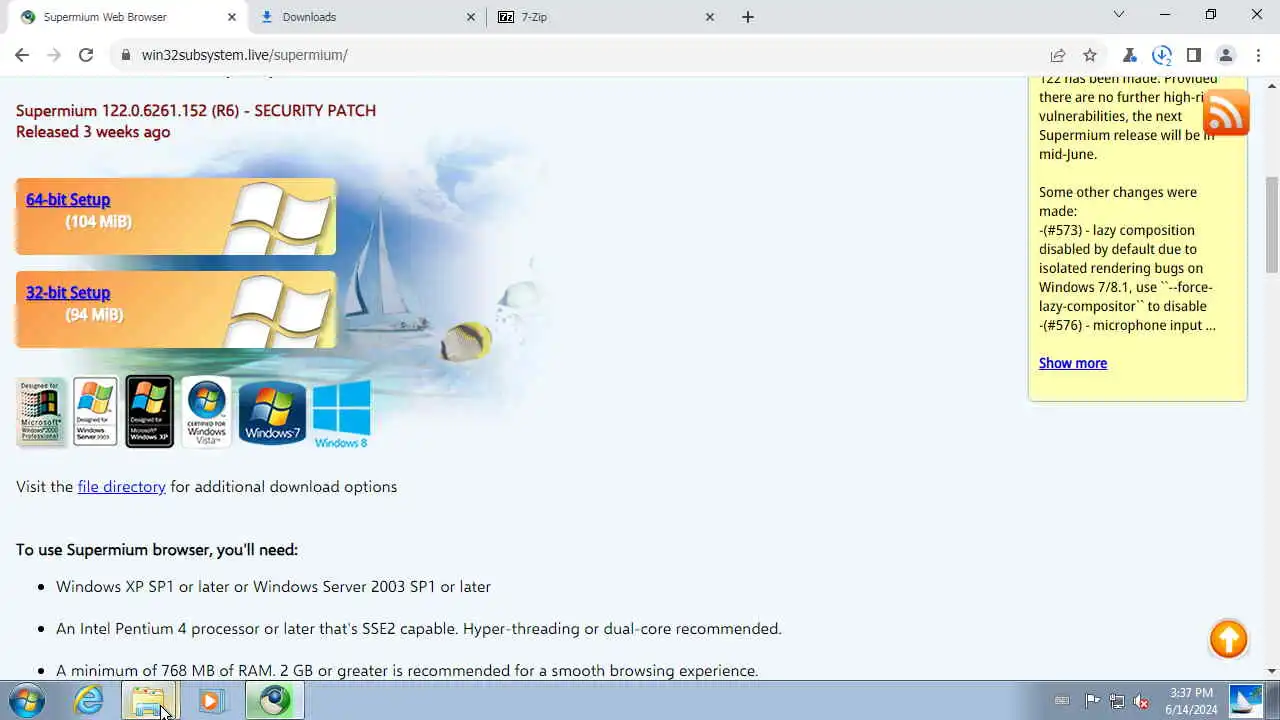Open Windows Media Player from taskbar
Viewport: 1280px width, 720px height.
tap(211, 701)
